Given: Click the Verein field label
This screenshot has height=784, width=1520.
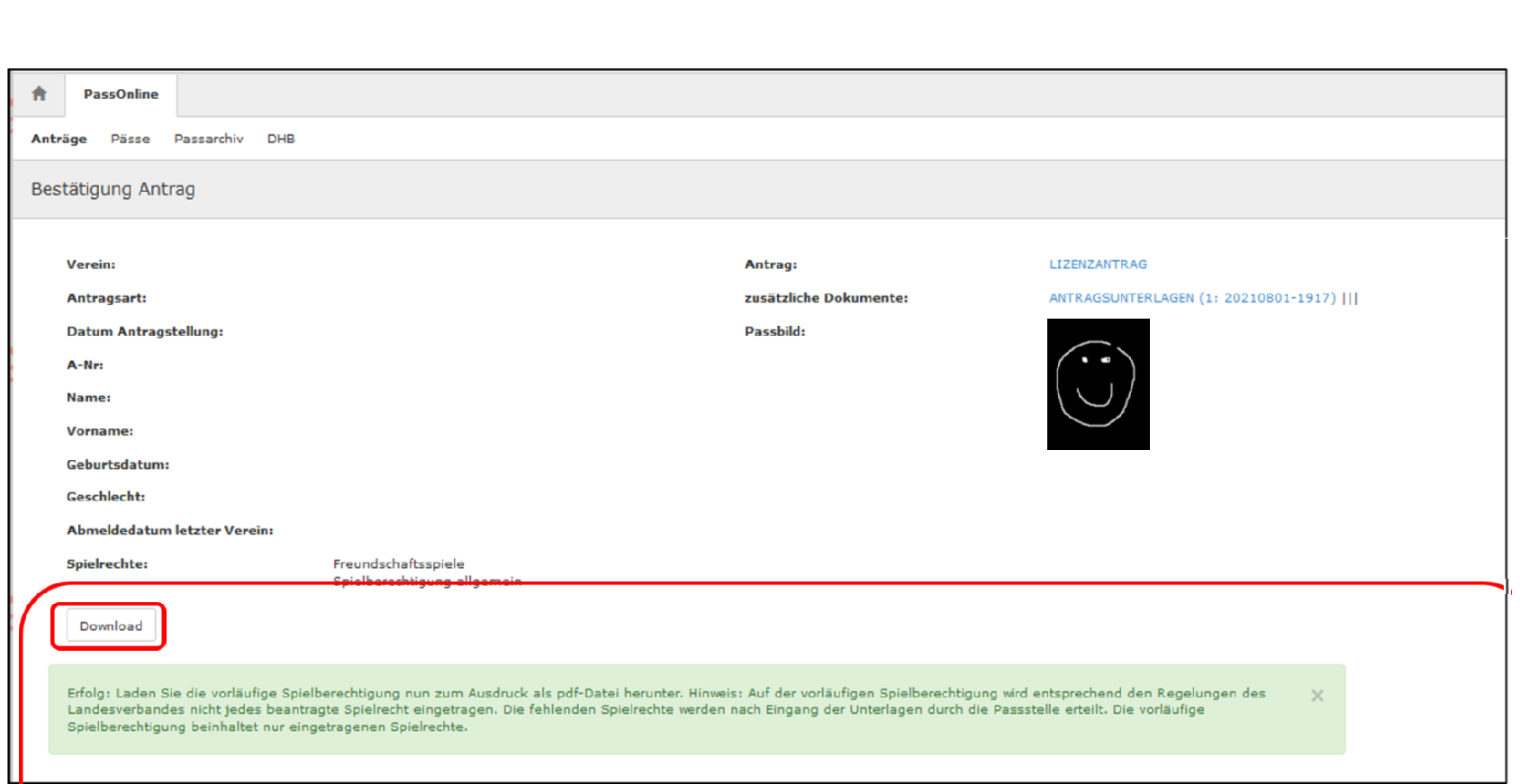Looking at the screenshot, I should pyautogui.click(x=91, y=265).
